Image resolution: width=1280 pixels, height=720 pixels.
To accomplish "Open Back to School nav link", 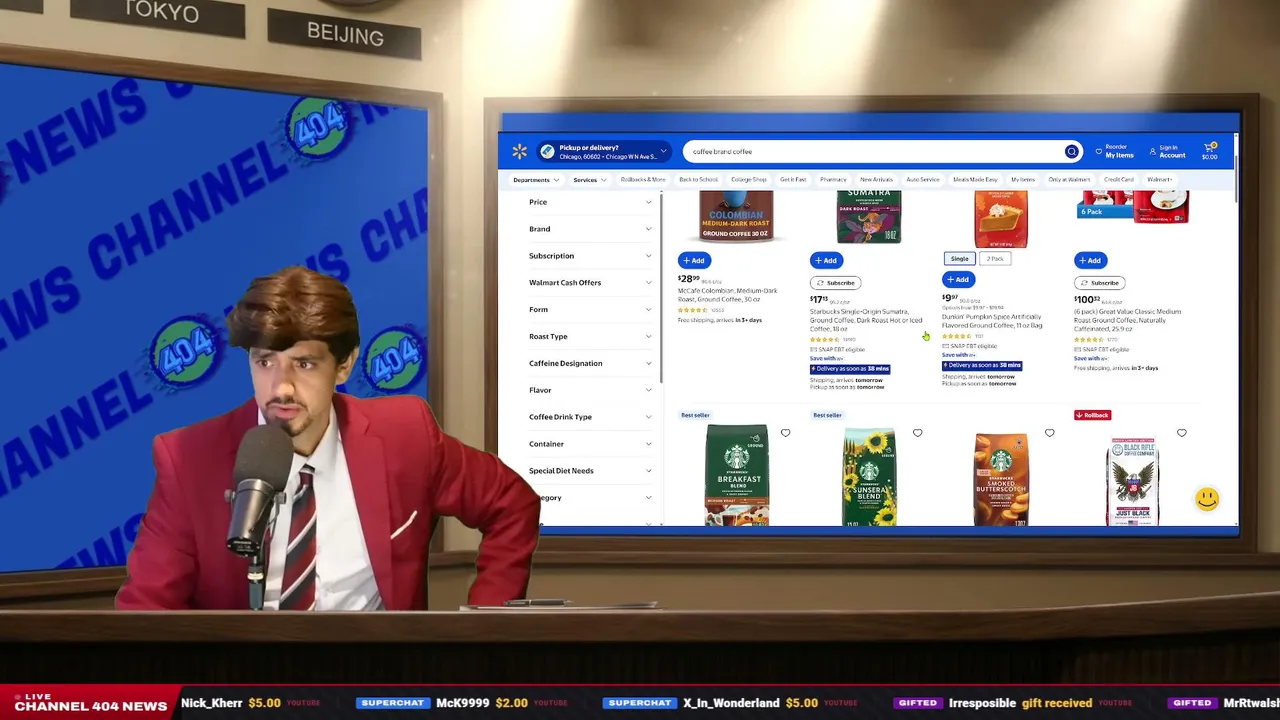I will click(698, 180).
